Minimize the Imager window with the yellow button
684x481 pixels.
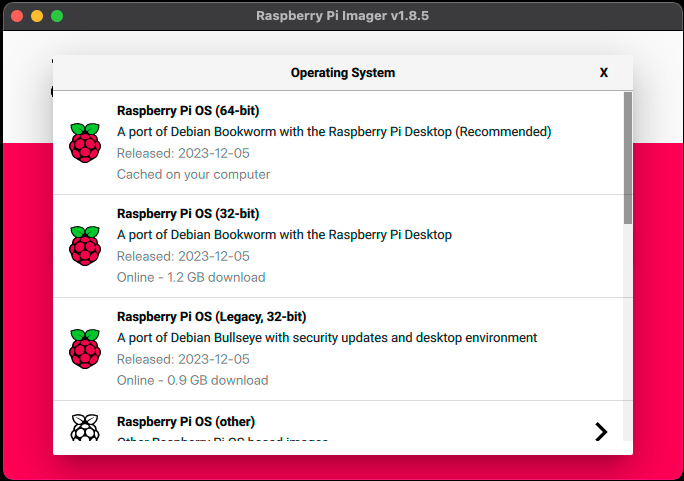point(37,16)
